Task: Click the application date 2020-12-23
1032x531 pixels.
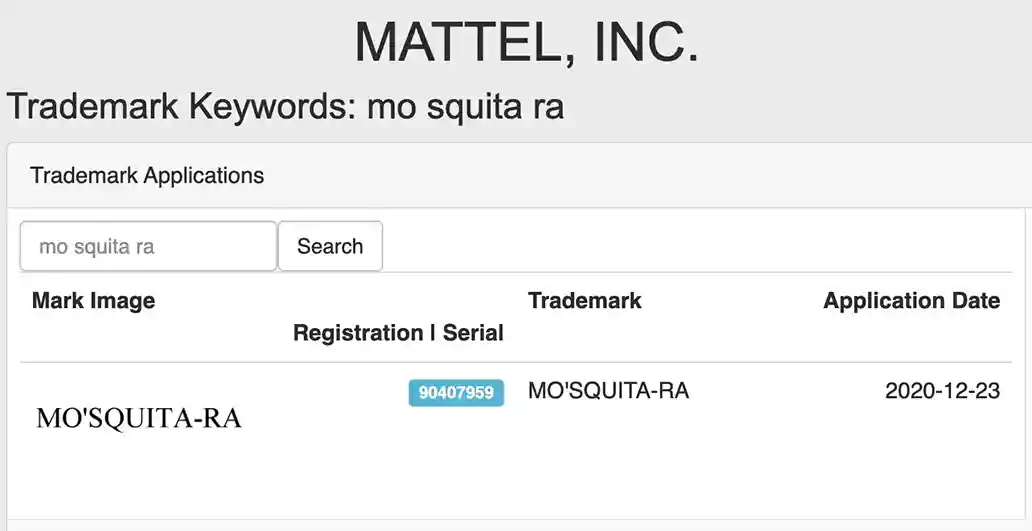Action: pyautogui.click(x=942, y=390)
